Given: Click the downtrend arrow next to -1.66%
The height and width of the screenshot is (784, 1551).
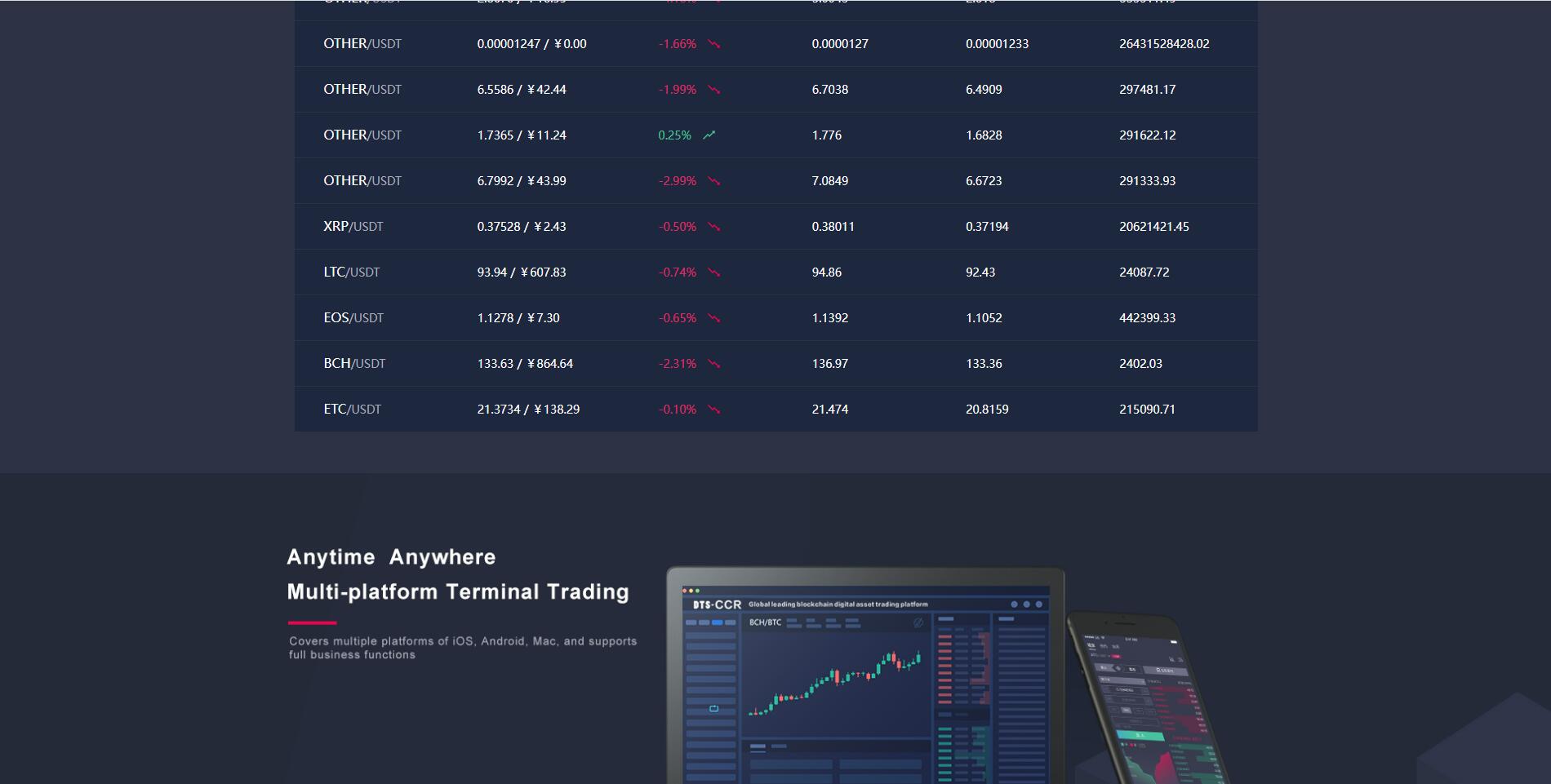Looking at the screenshot, I should click(x=713, y=44).
